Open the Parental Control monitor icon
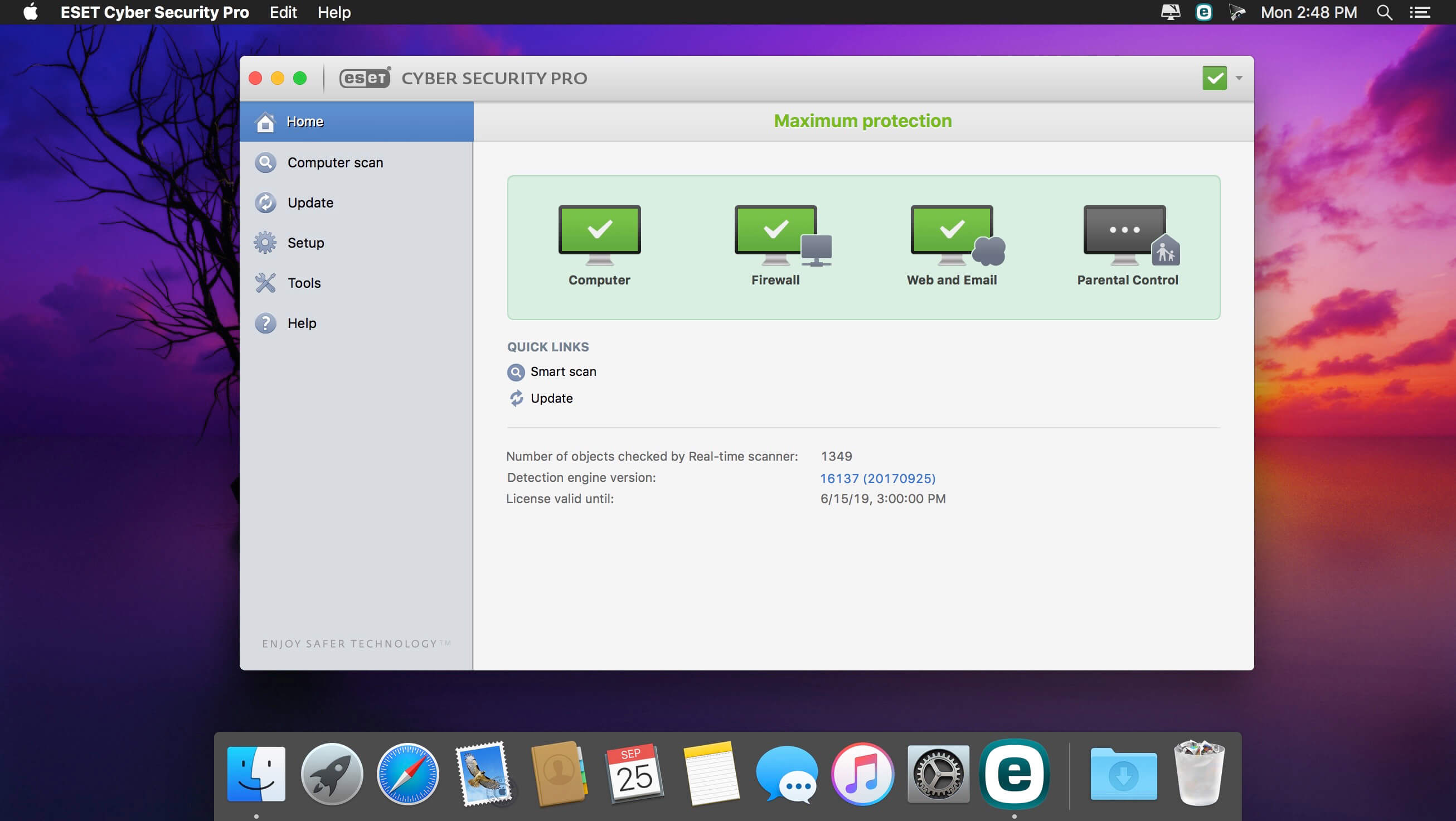 1132,235
